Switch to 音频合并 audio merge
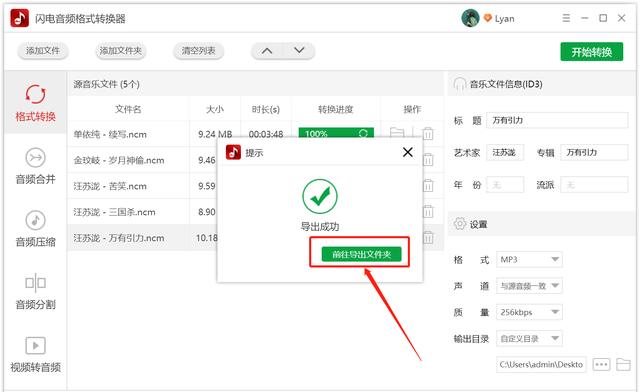 pos(36,166)
